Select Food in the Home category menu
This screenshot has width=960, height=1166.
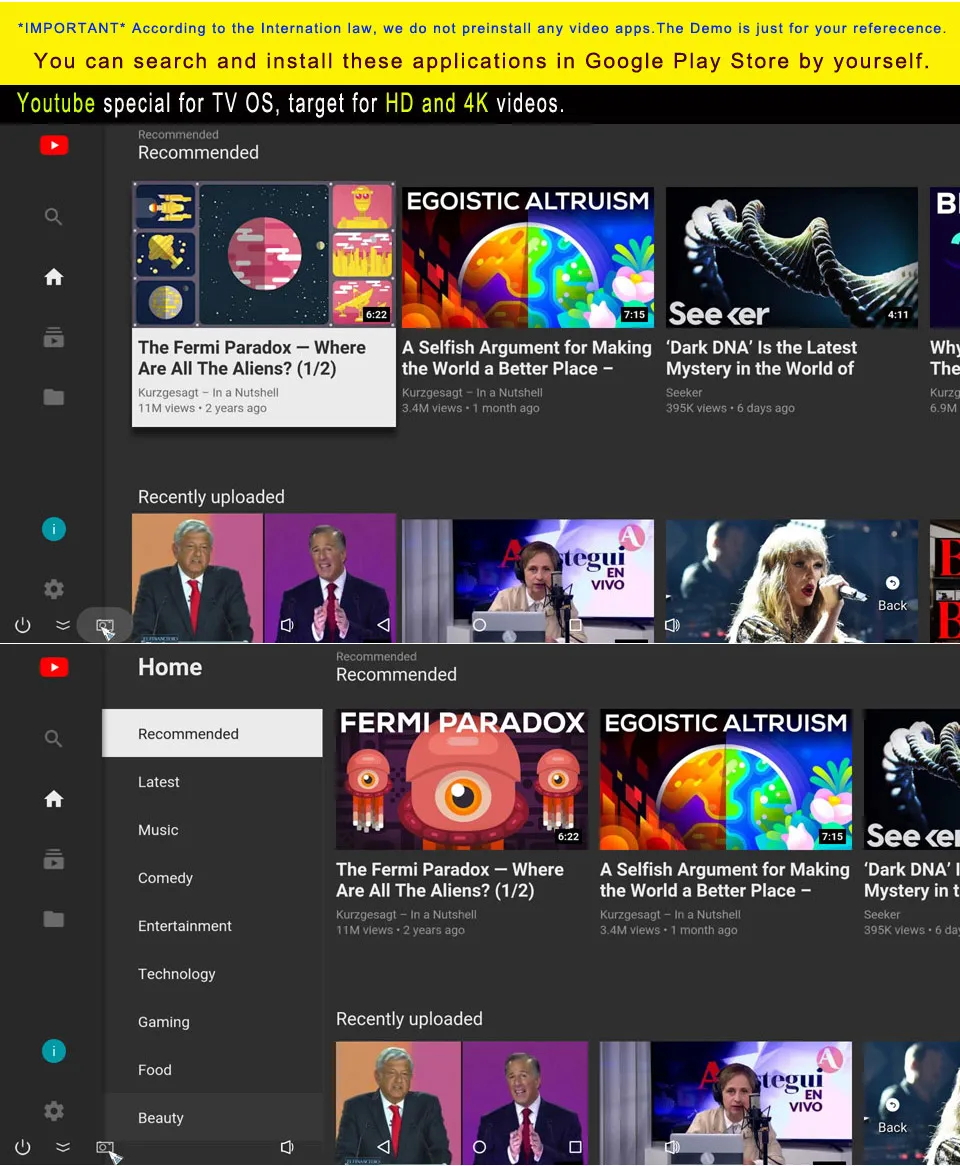[x=212, y=1070]
